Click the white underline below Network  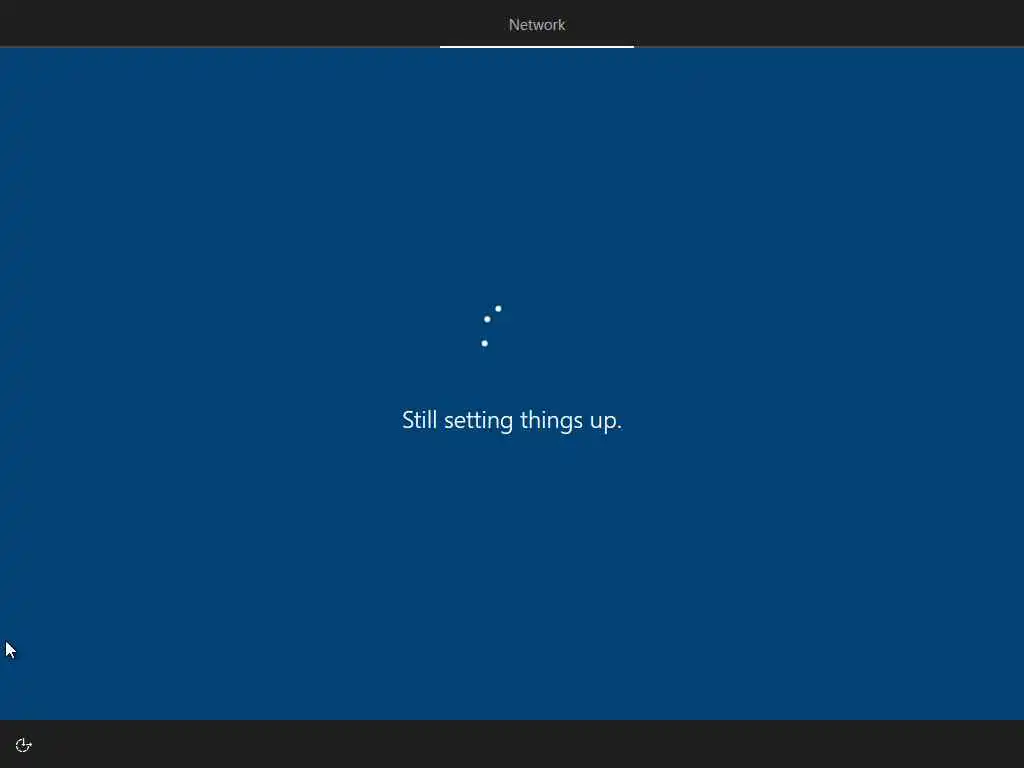pyautogui.click(x=537, y=46)
